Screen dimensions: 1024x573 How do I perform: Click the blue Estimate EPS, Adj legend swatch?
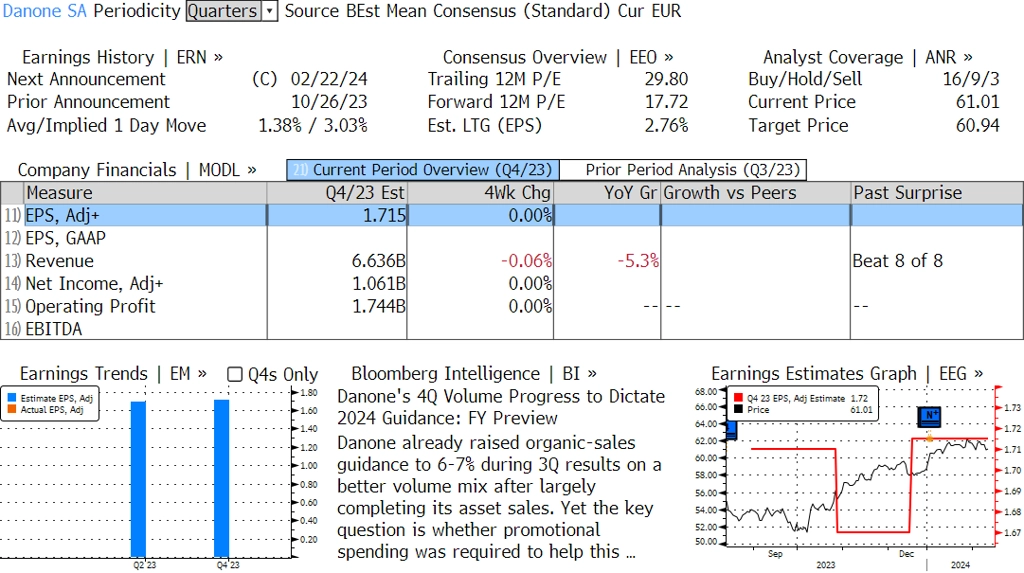pyautogui.click(x=12, y=398)
